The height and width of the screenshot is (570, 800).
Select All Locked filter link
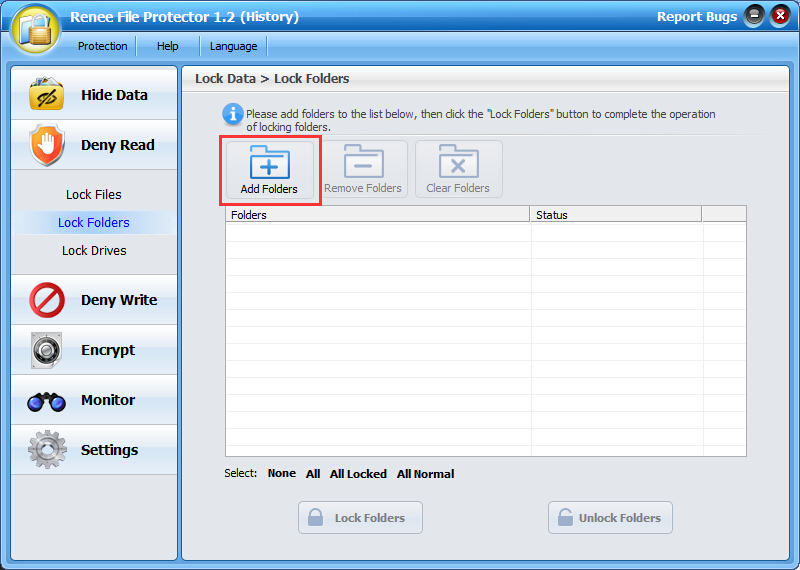click(358, 474)
